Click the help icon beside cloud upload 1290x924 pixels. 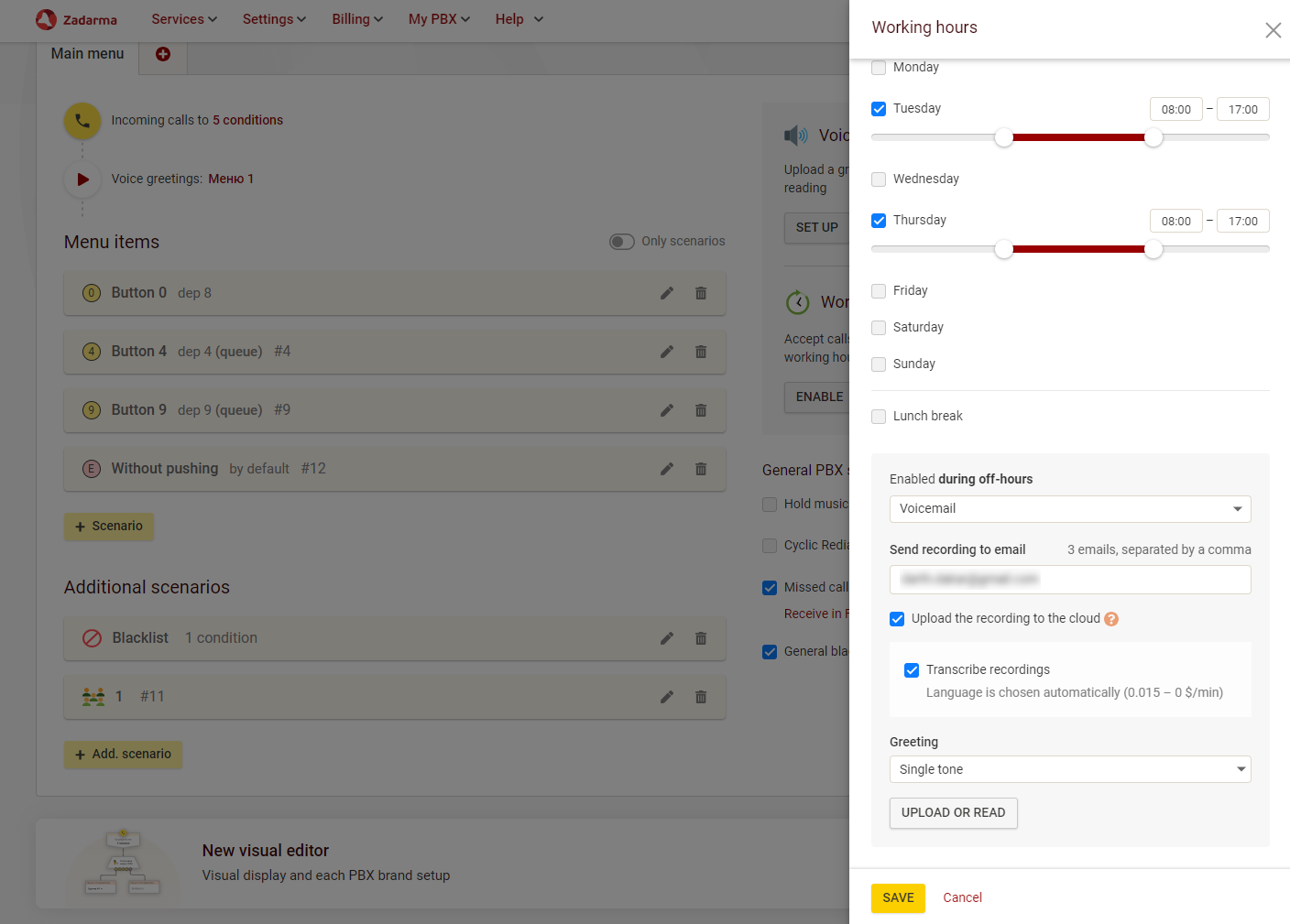point(1111,619)
